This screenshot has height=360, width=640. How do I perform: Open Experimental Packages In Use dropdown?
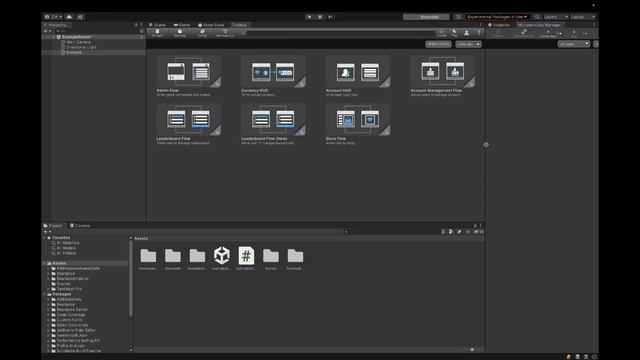click(x=497, y=17)
